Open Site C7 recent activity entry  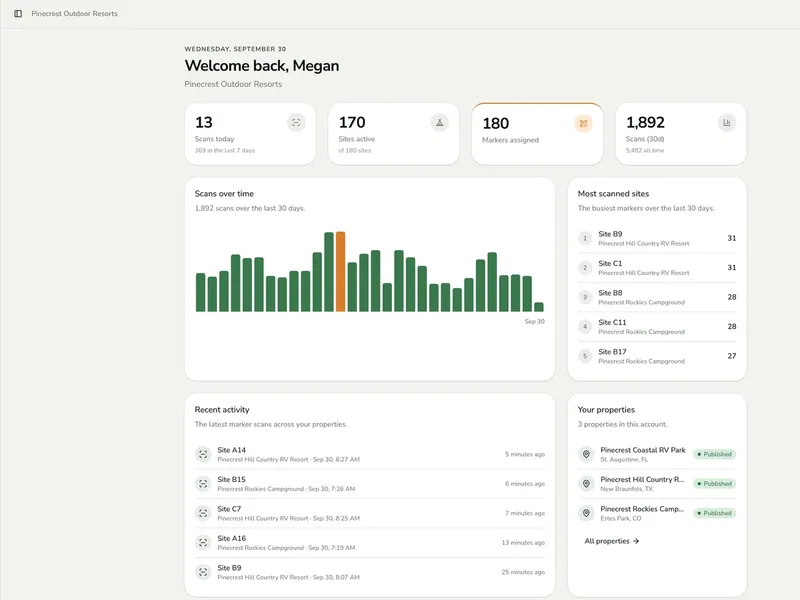[370, 513]
